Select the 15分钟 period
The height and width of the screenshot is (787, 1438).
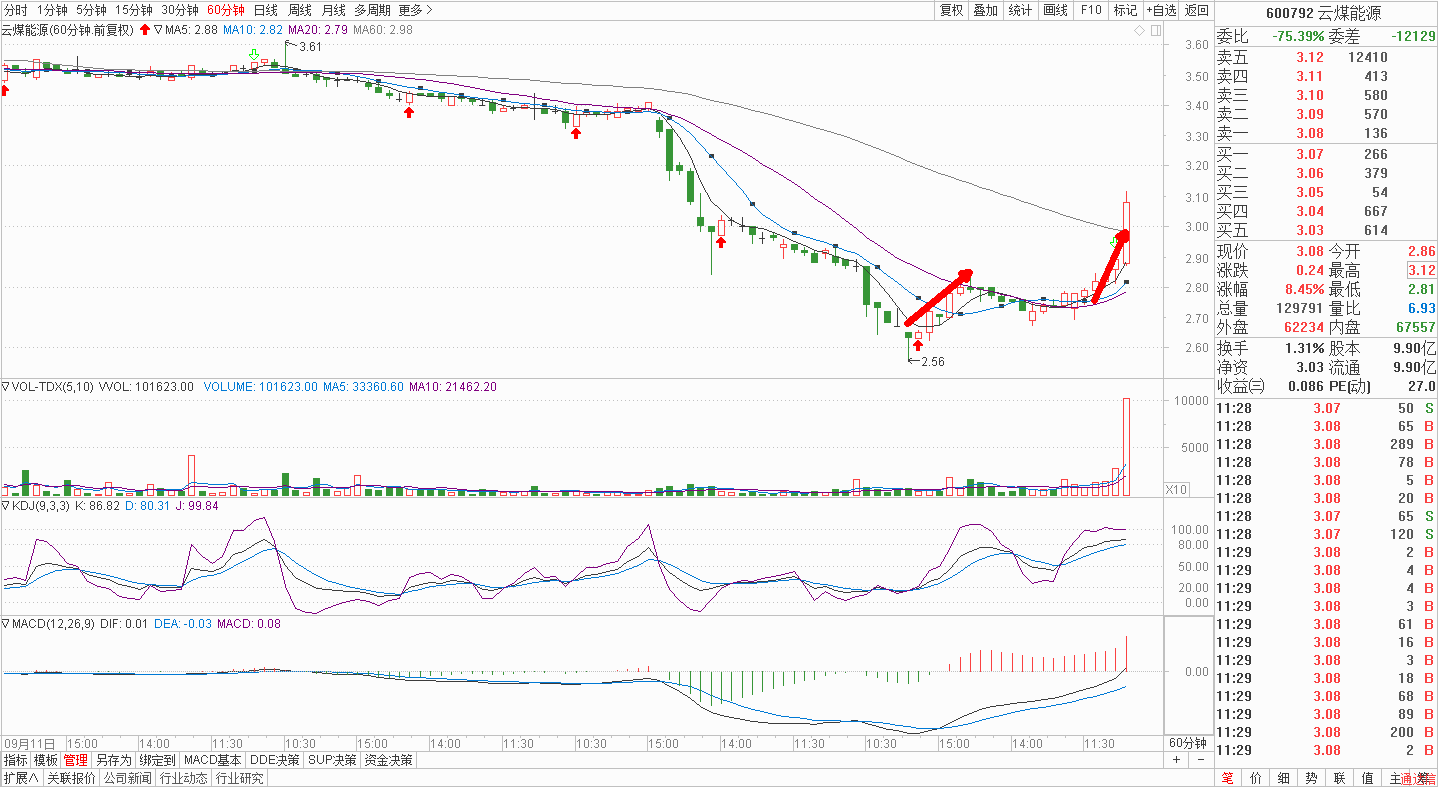point(133,10)
